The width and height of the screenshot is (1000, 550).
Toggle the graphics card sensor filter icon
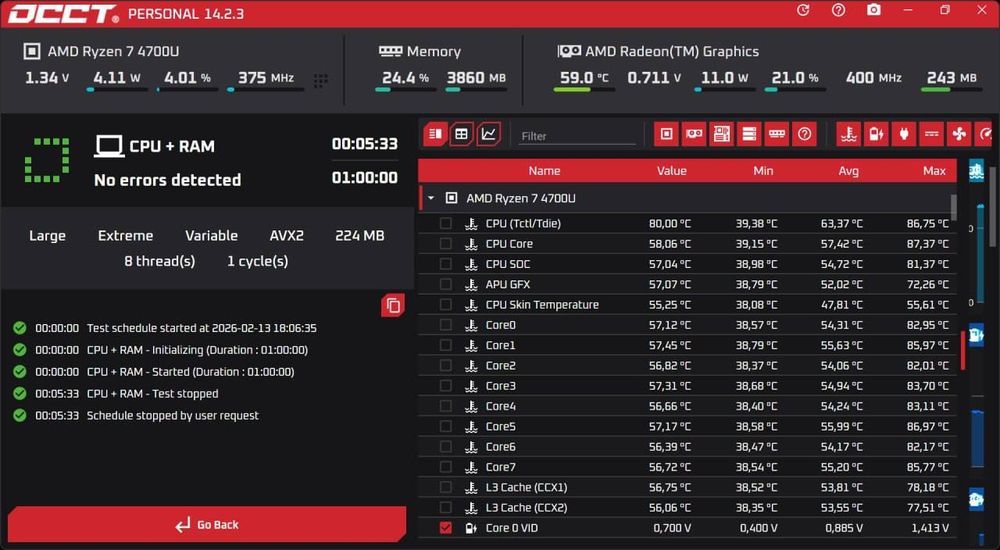pyautogui.click(x=694, y=134)
